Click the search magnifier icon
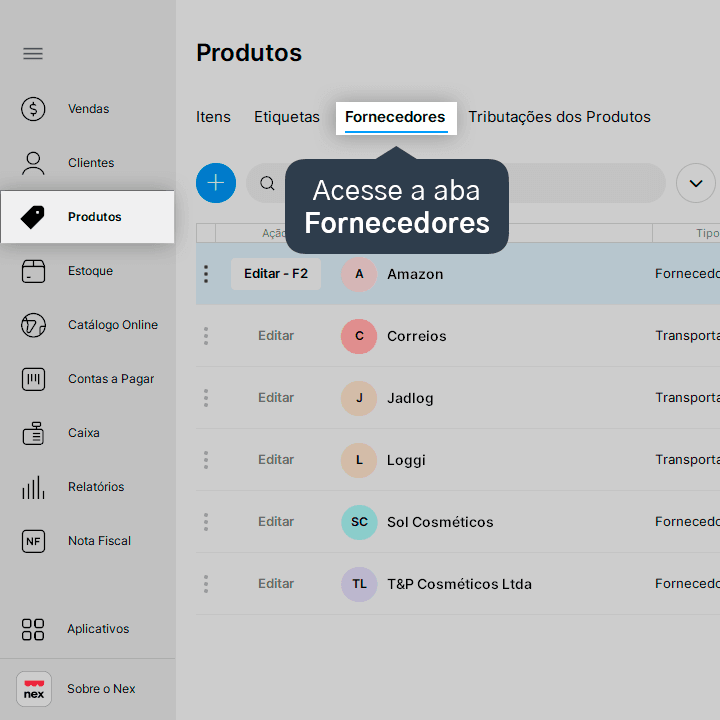 click(267, 183)
